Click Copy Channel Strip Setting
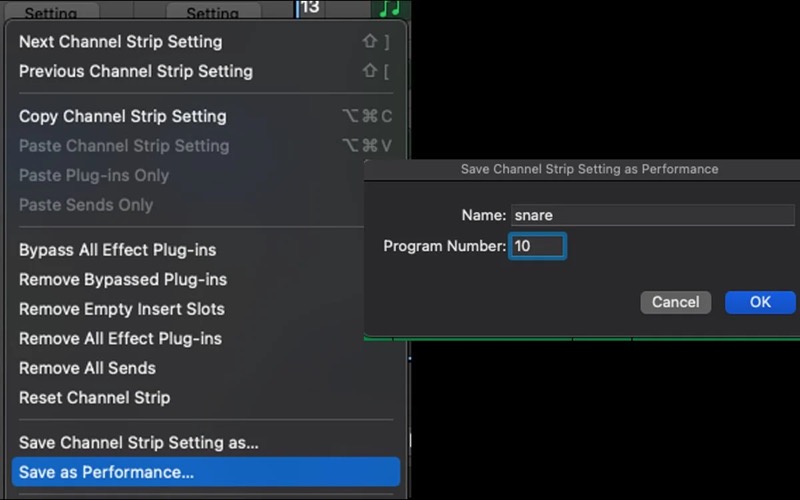Viewport: 800px width, 500px height. click(122, 117)
